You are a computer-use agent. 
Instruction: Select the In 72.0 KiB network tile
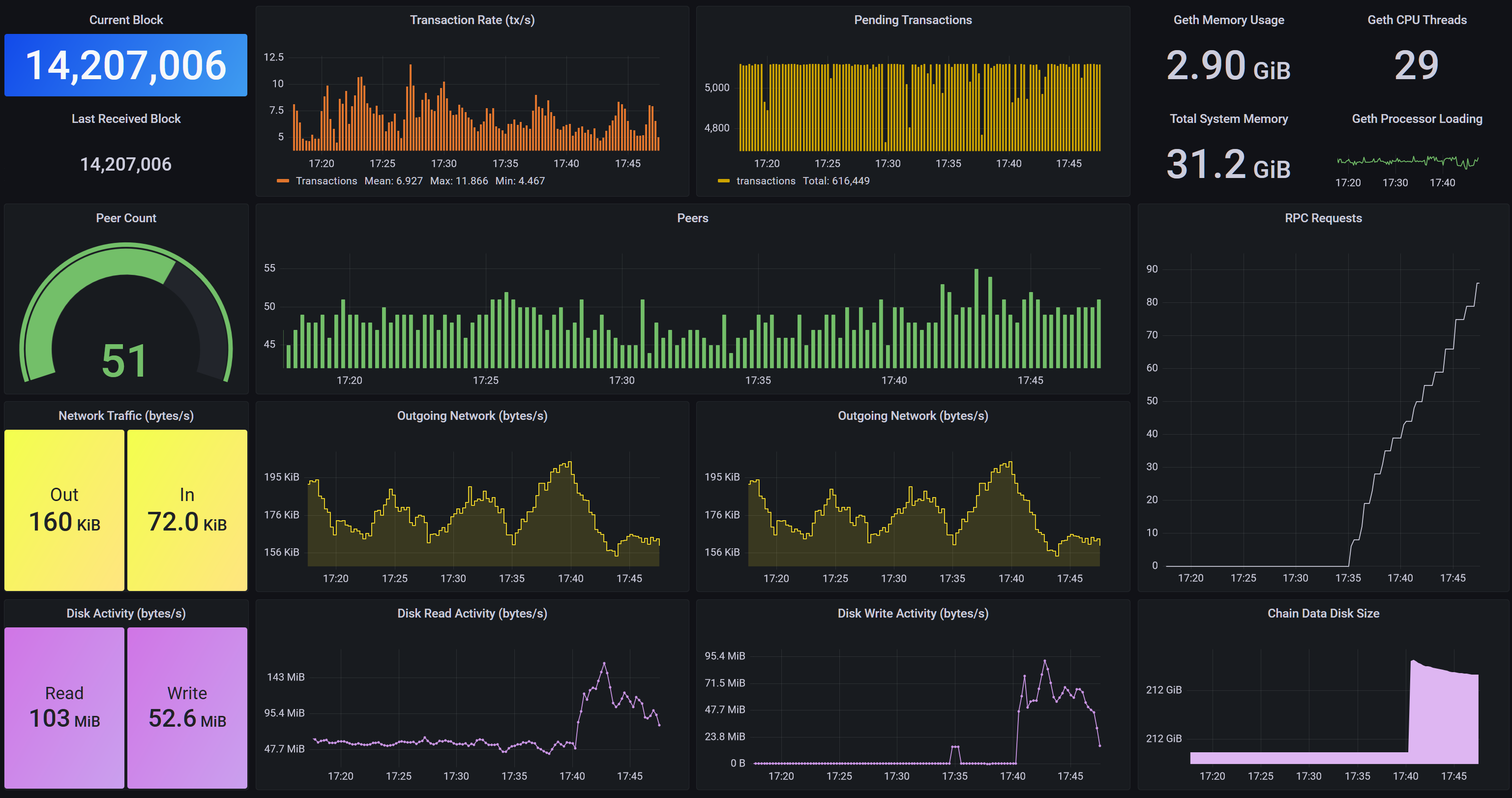click(187, 510)
